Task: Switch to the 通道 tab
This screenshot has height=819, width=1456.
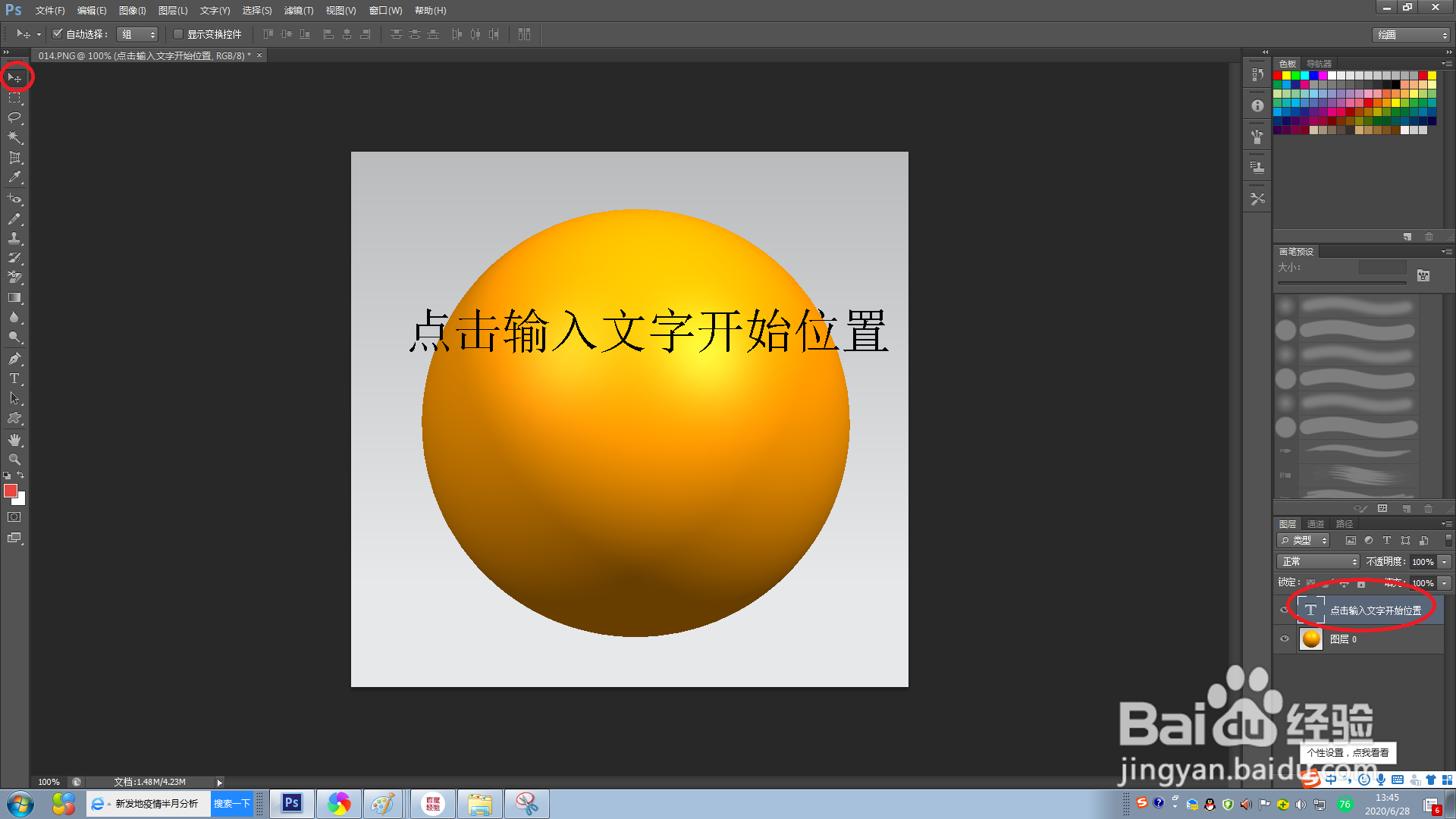Action: coord(1316,524)
